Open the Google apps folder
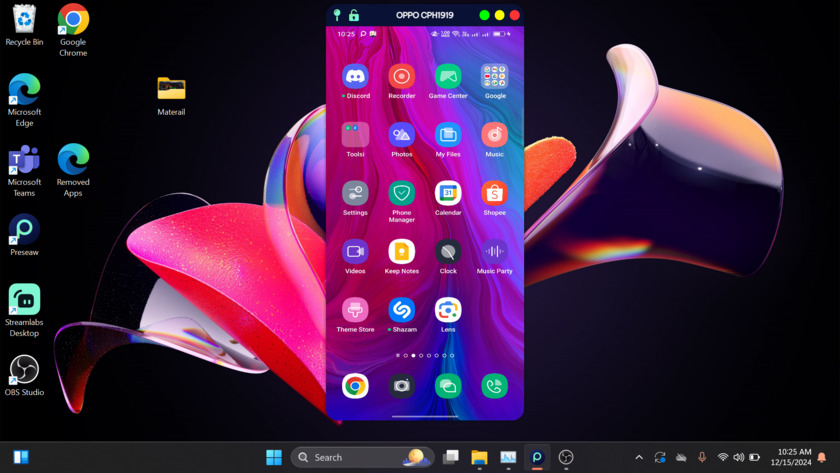Screen dimensions: 840x473 click(x=494, y=77)
